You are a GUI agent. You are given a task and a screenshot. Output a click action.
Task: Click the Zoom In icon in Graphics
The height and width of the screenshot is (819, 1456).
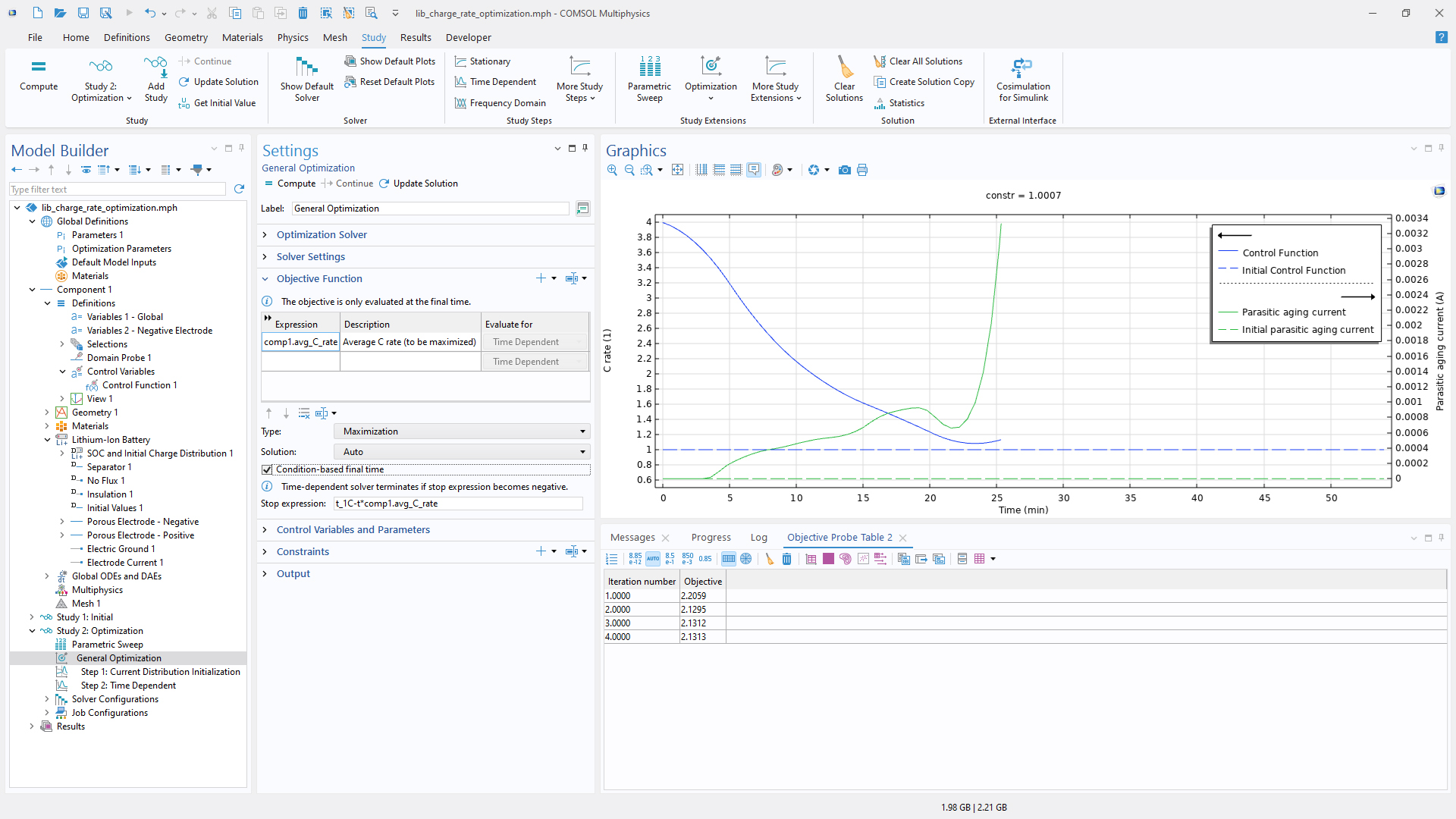[612, 170]
